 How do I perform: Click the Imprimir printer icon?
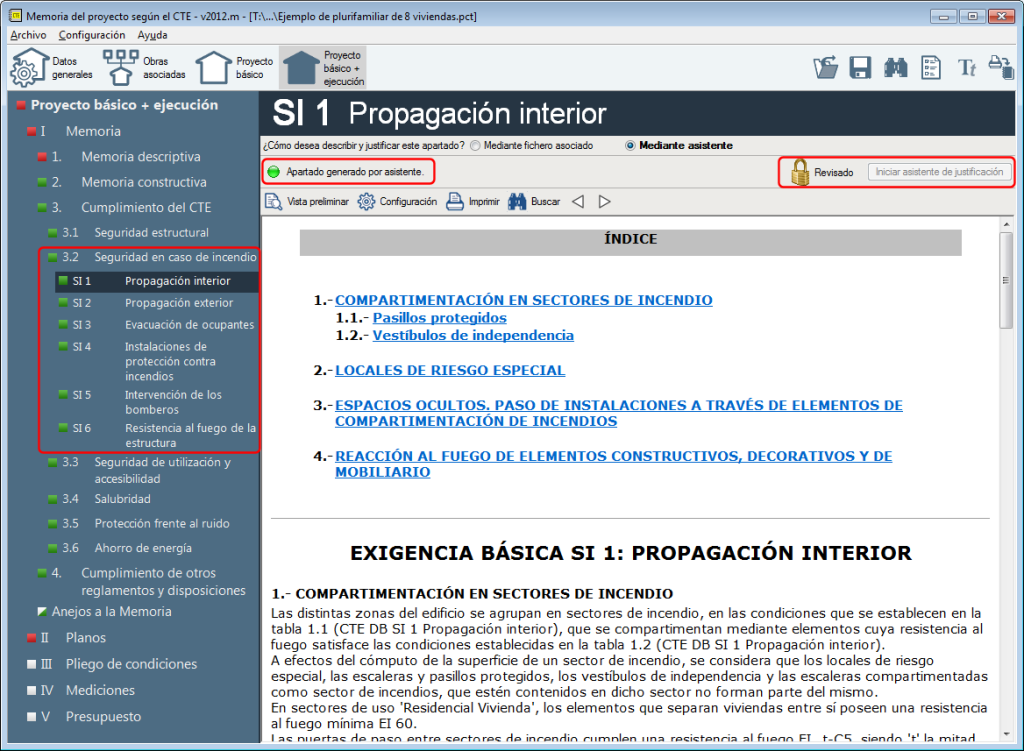pyautogui.click(x=455, y=202)
